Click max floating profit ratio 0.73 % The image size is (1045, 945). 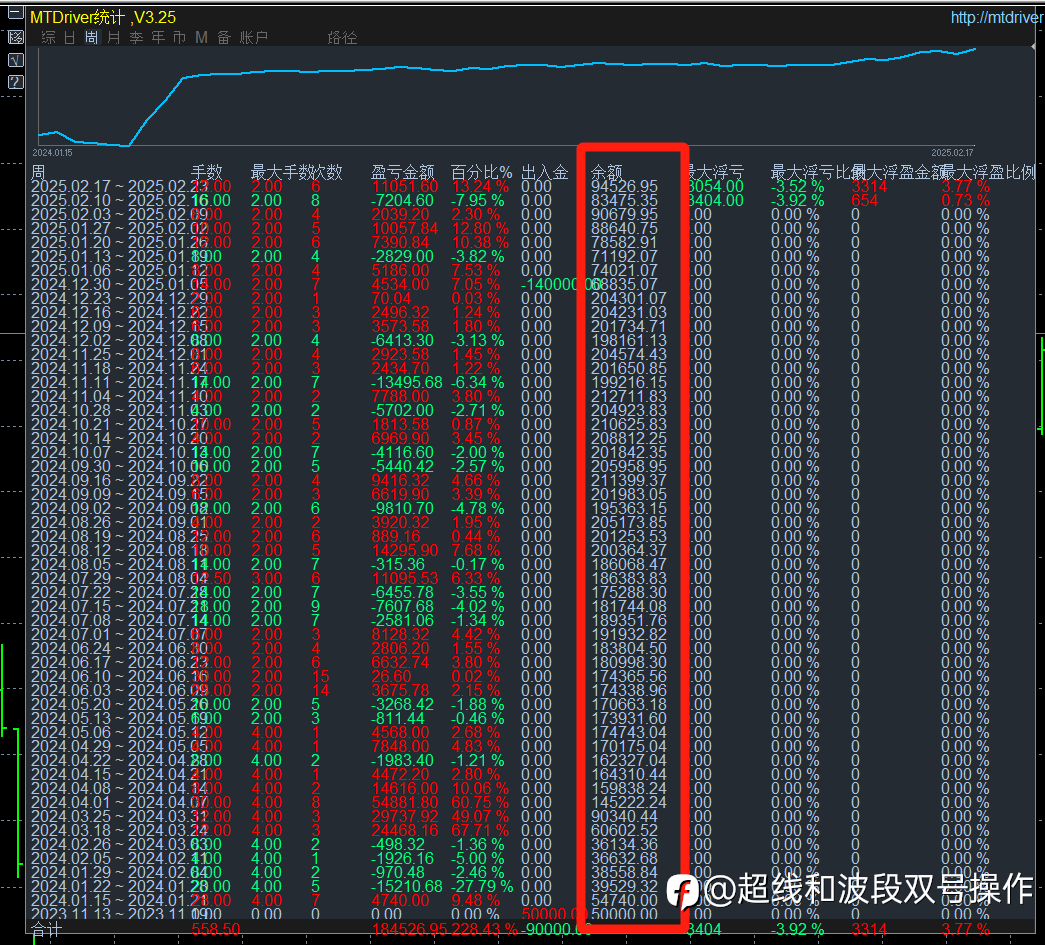pyautogui.click(x=966, y=201)
